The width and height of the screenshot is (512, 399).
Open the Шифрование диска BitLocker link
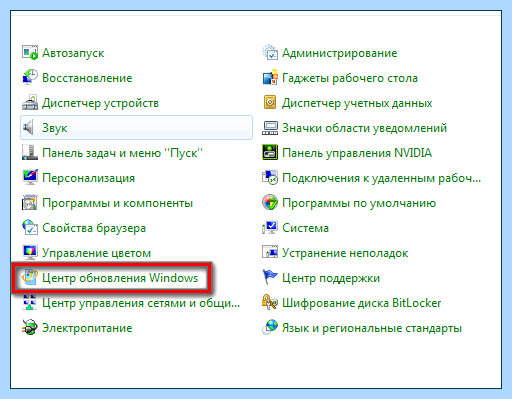click(x=362, y=303)
